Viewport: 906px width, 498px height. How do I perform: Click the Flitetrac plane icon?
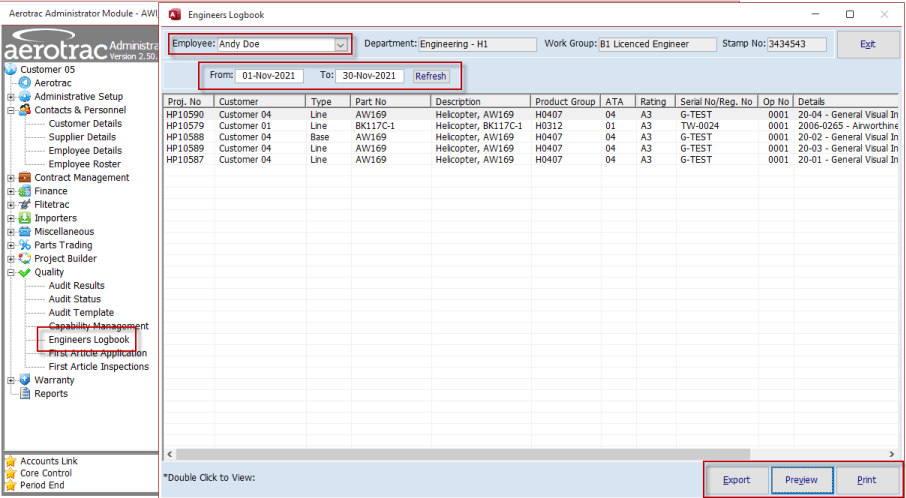[24, 205]
